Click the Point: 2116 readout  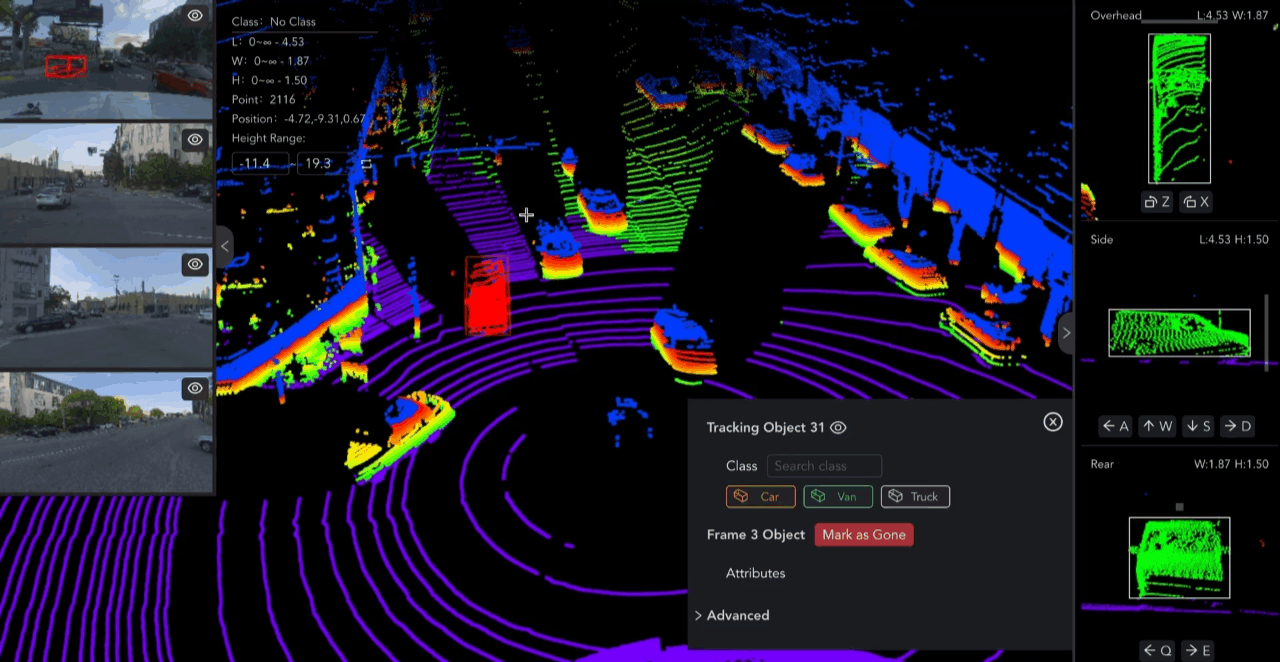point(263,100)
